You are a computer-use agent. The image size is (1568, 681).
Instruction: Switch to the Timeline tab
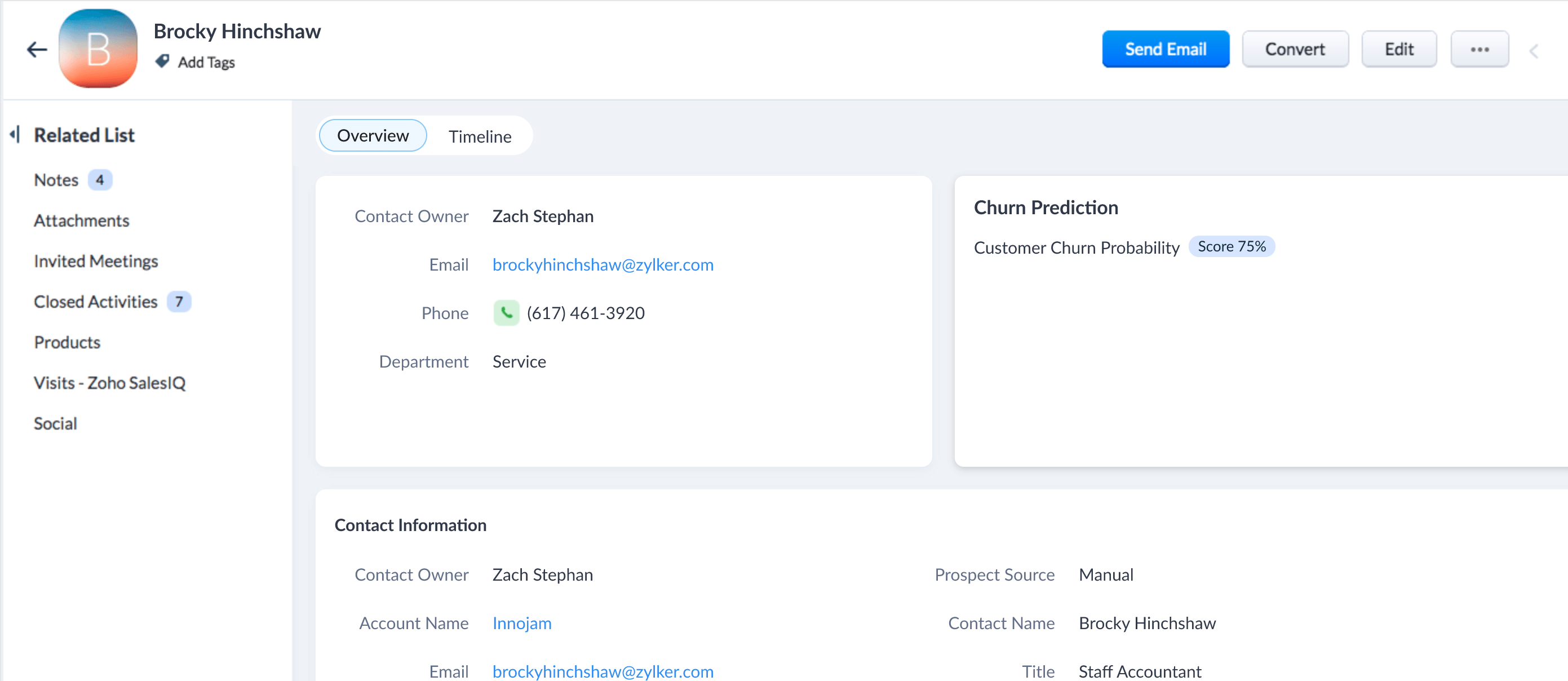pos(480,136)
